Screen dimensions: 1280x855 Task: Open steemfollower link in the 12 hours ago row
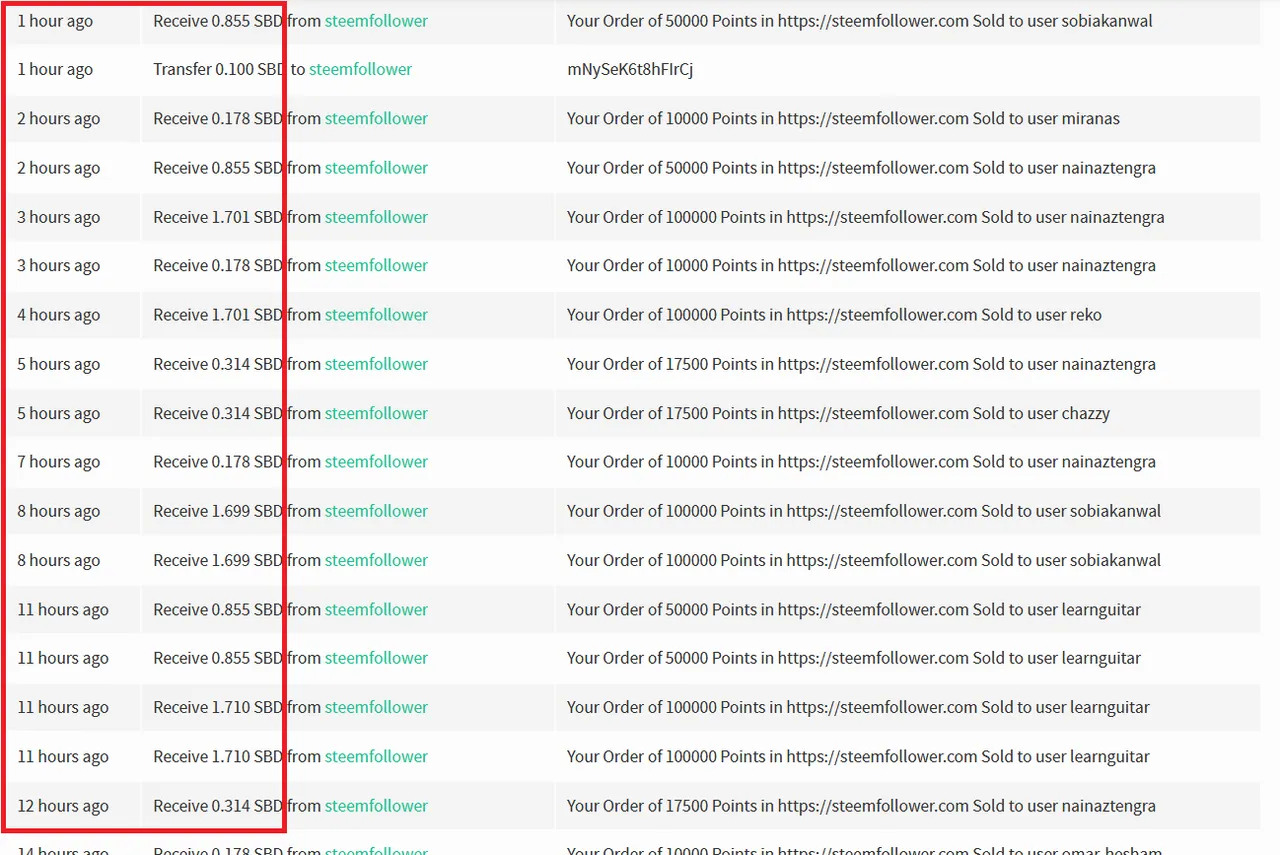coord(376,805)
